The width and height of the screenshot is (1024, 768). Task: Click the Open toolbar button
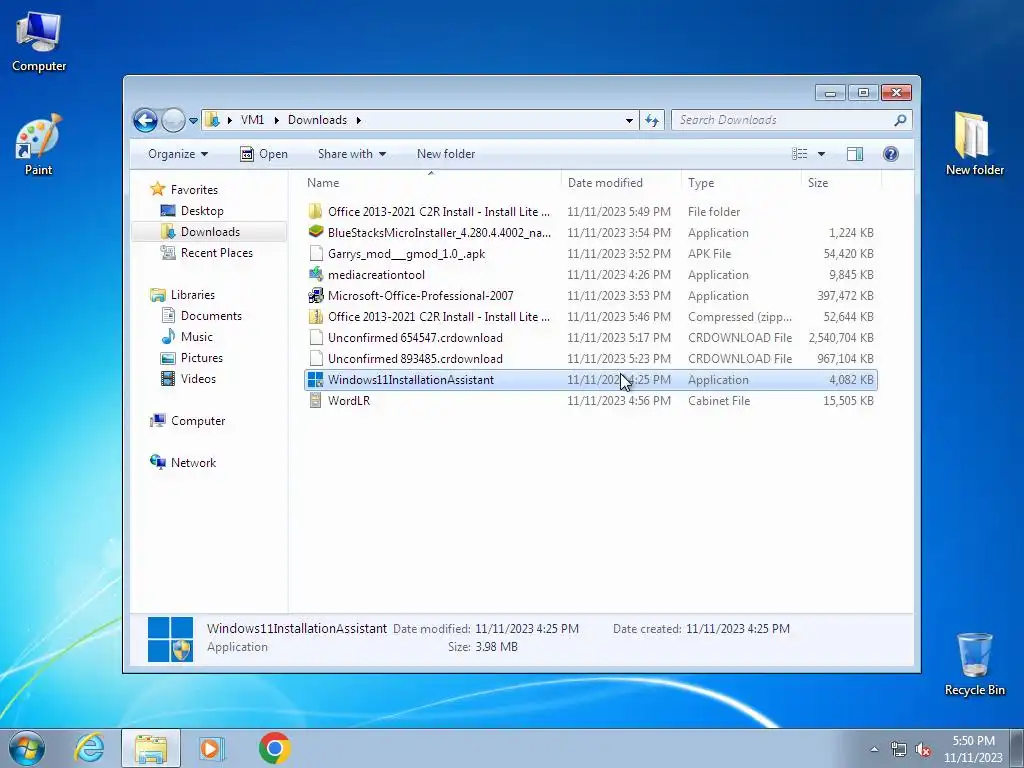[x=264, y=154]
